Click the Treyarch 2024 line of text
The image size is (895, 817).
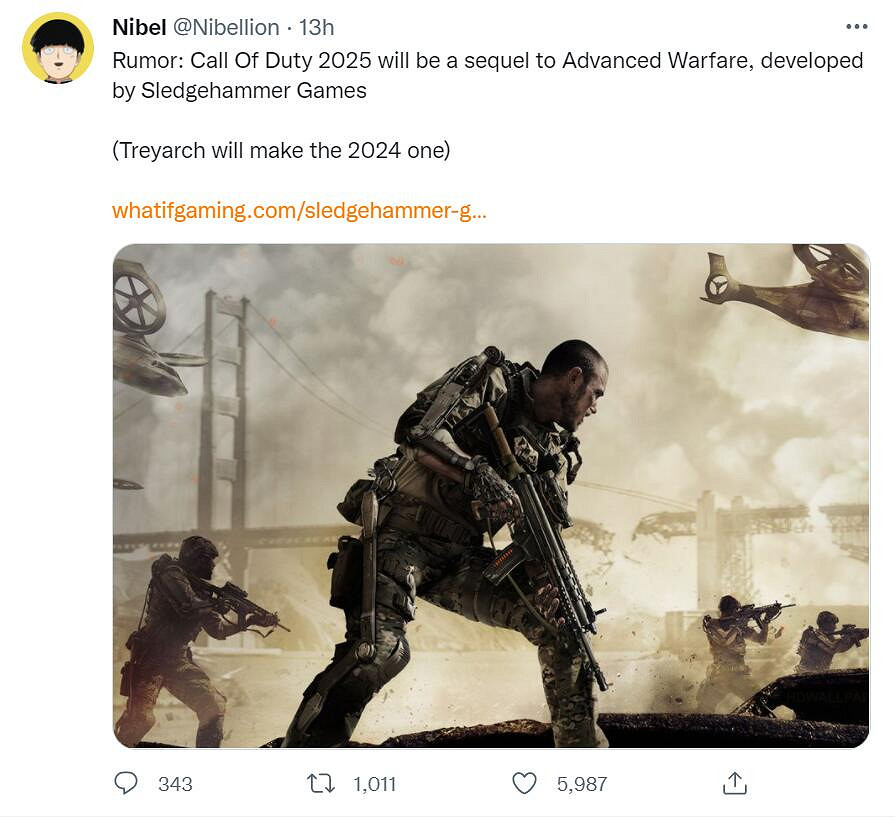tap(281, 150)
